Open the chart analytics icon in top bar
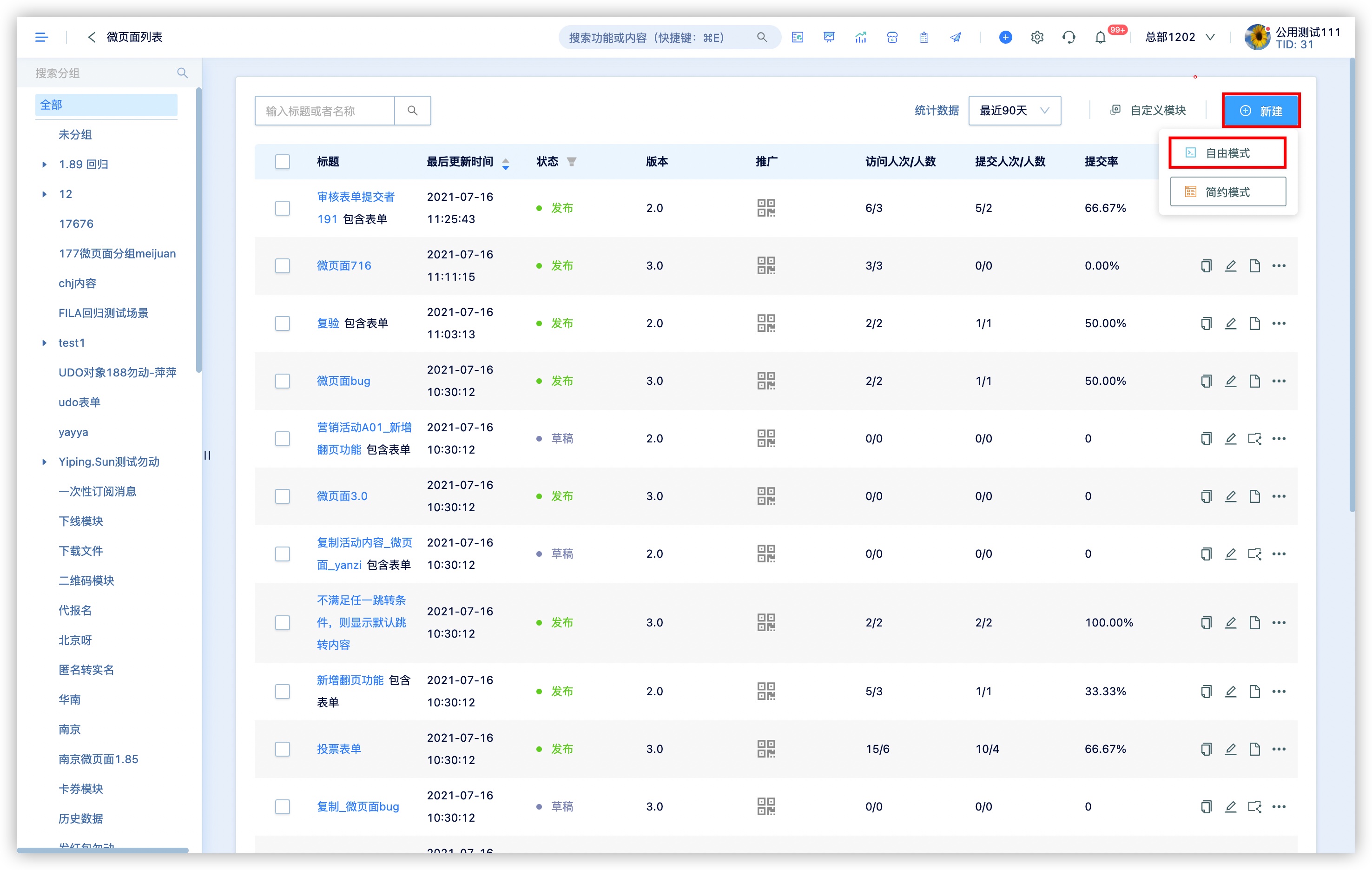 click(860, 37)
